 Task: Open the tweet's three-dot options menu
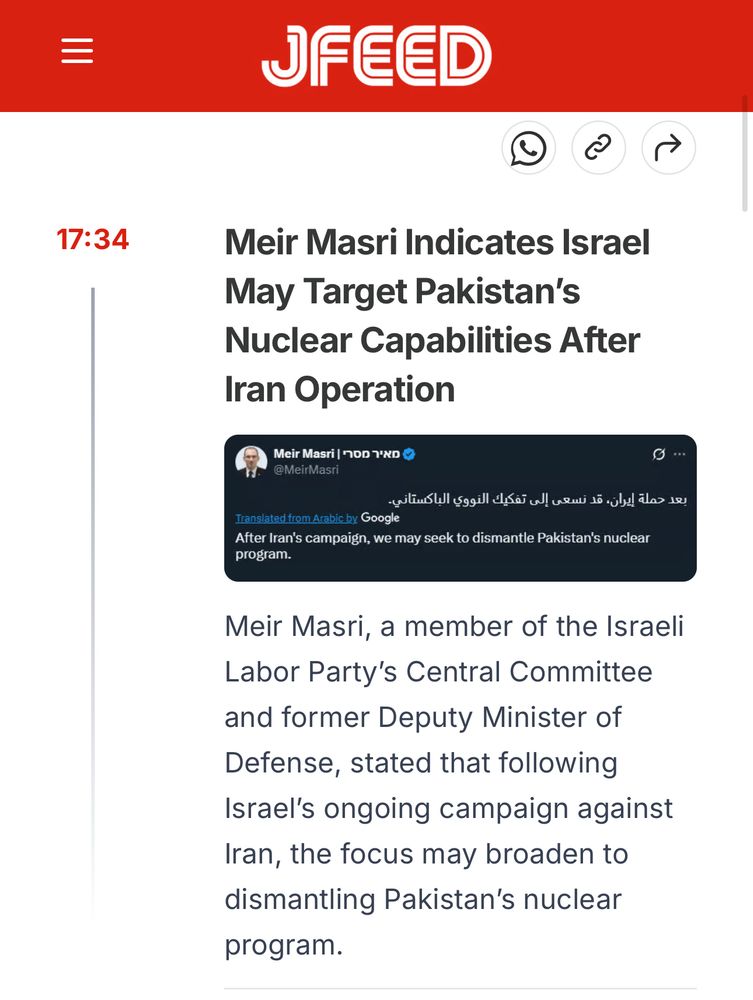pos(679,452)
